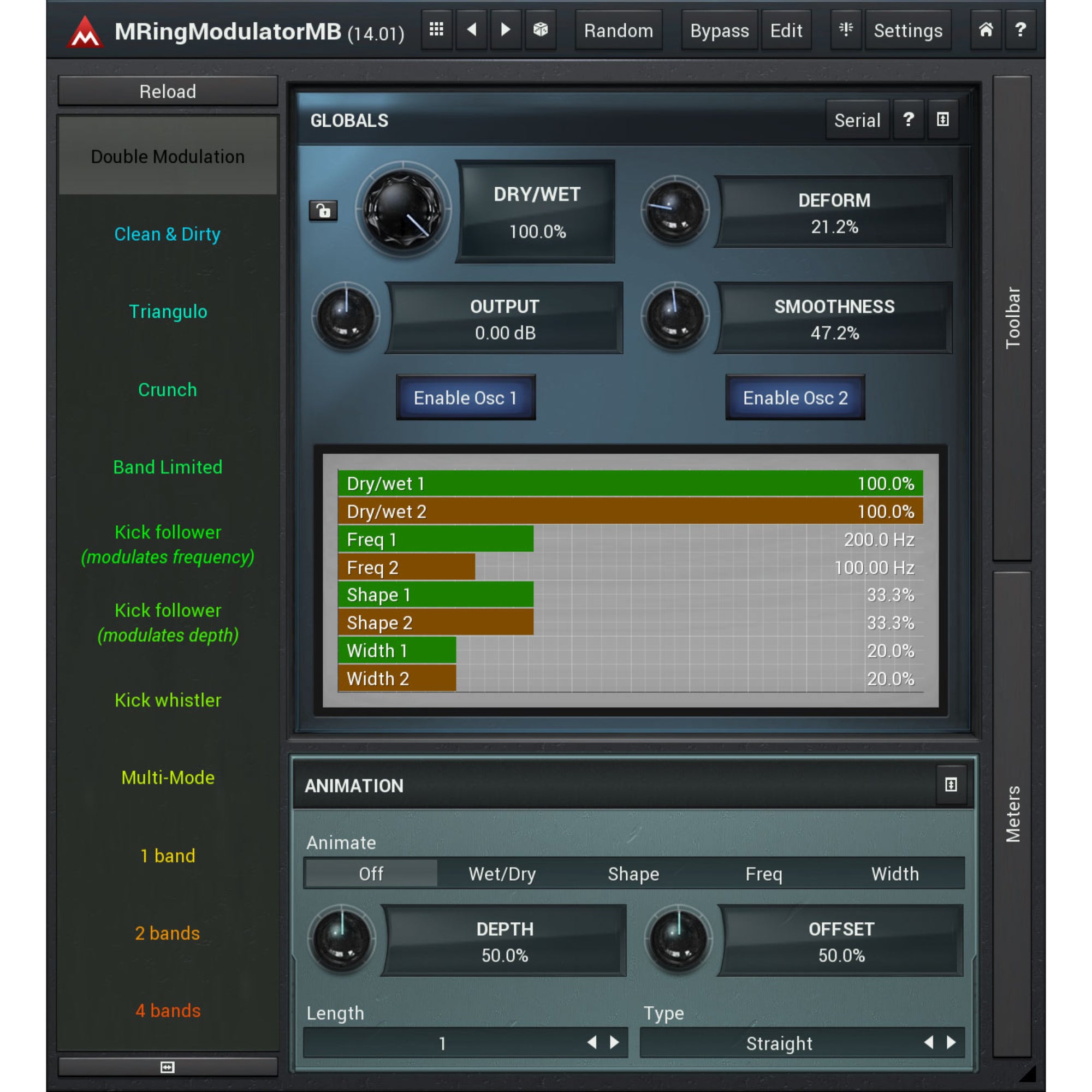1092x1092 pixels.
Task: Select the Kick whistler preset
Action: pyautogui.click(x=168, y=700)
